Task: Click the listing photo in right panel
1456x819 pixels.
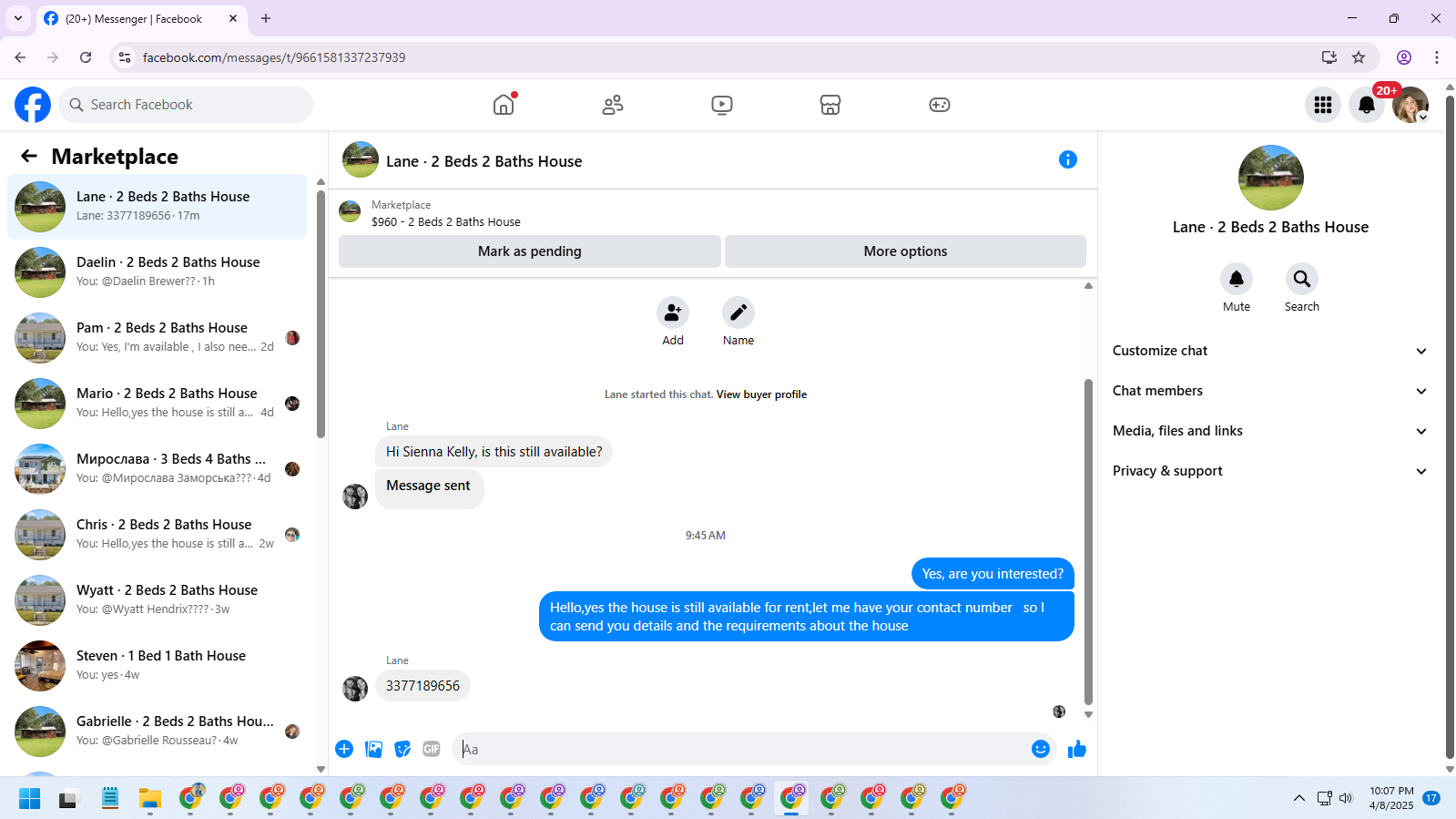Action: pyautogui.click(x=1271, y=178)
